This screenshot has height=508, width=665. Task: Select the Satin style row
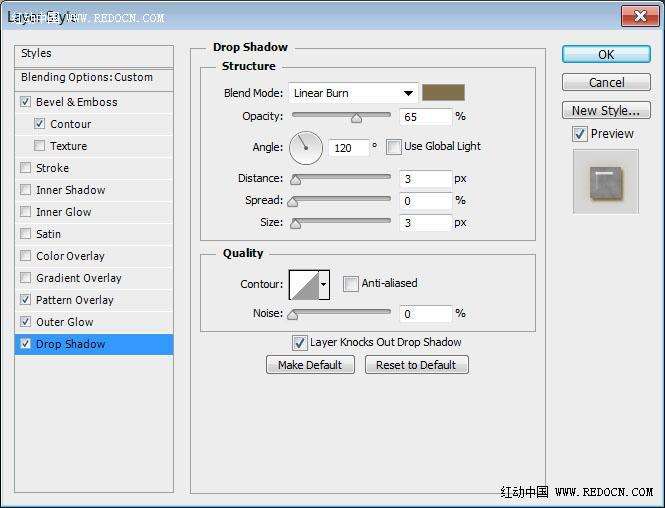[x=94, y=234]
